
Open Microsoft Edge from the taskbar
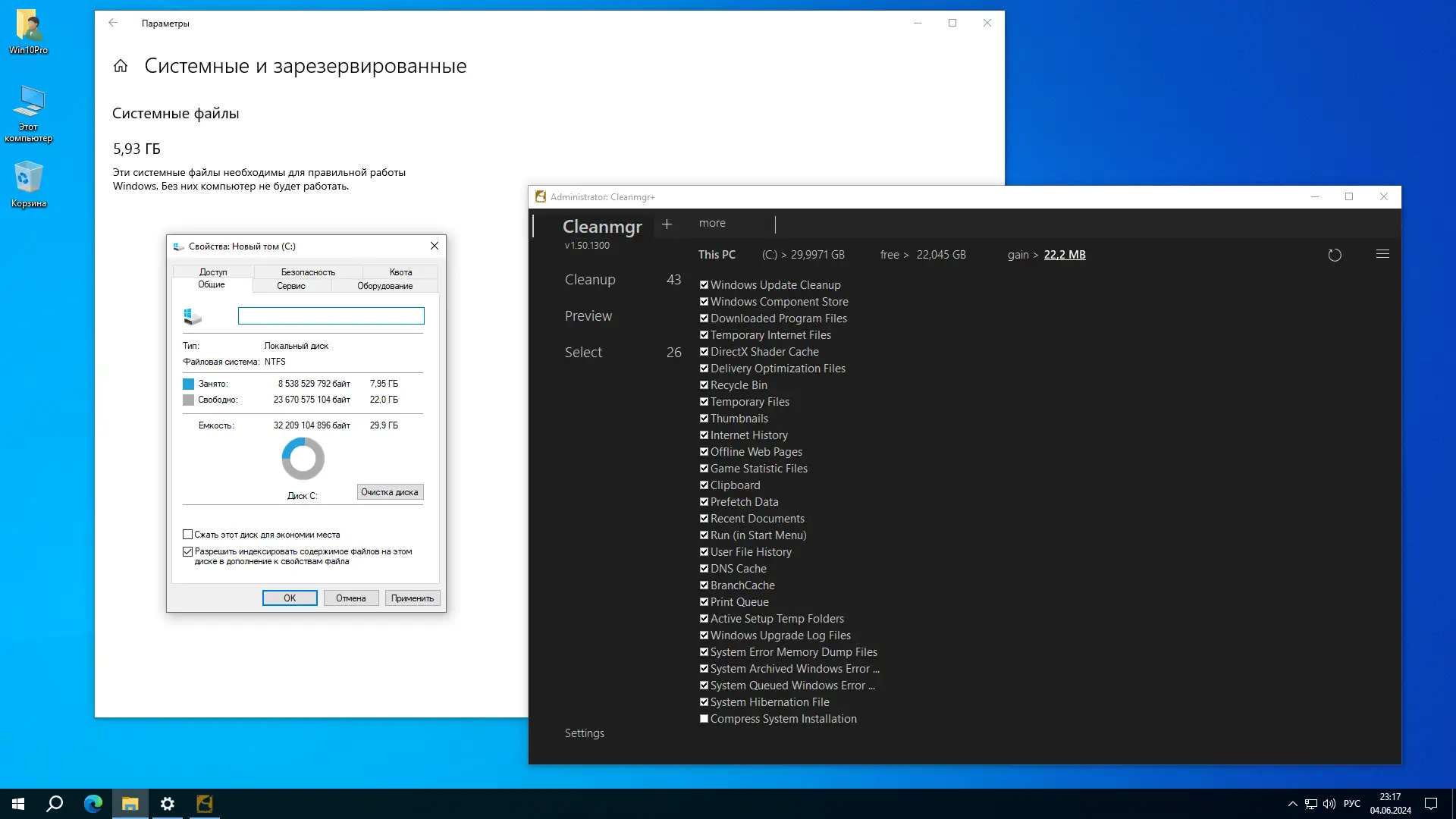pyautogui.click(x=93, y=804)
